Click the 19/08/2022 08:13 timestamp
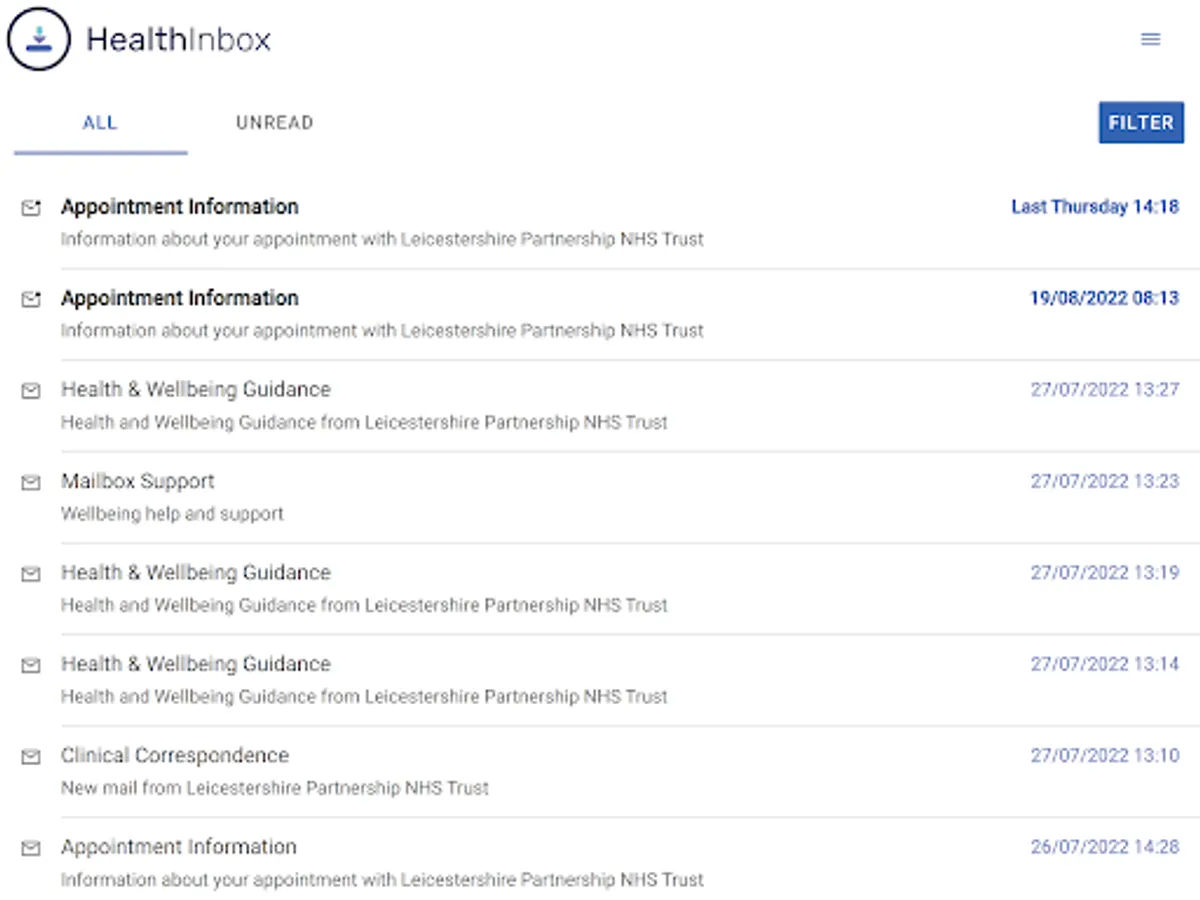The height and width of the screenshot is (900, 1200). 1104,298
